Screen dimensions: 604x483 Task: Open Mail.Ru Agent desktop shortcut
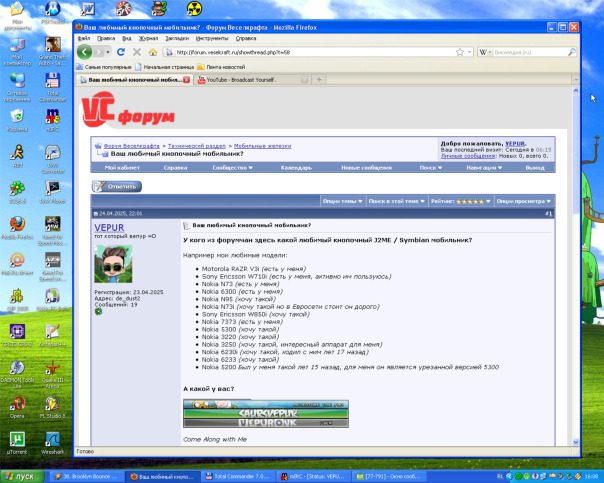tap(17, 264)
